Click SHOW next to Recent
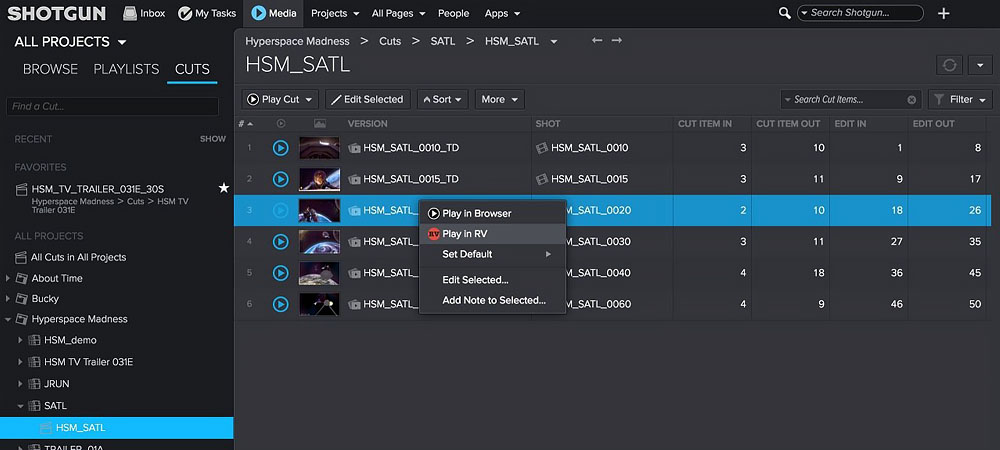 tap(212, 139)
